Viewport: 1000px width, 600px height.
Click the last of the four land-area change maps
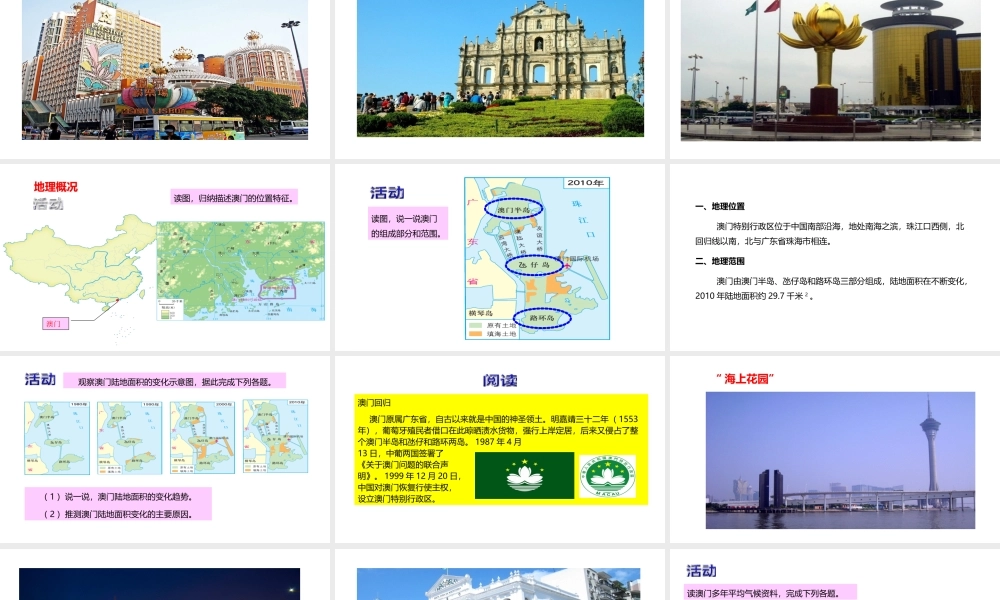[x=276, y=436]
